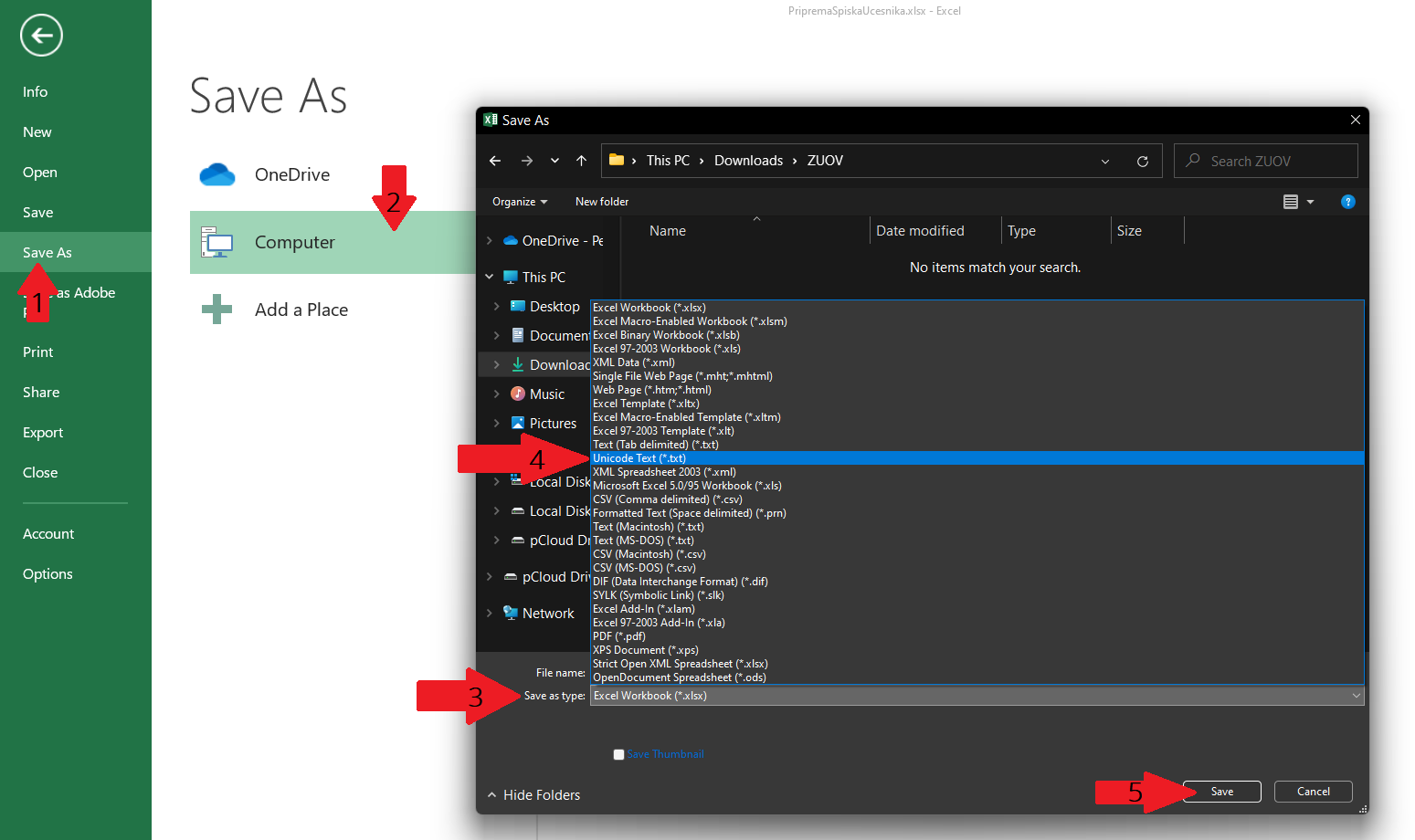Click the folder icon in address bar

click(x=617, y=160)
